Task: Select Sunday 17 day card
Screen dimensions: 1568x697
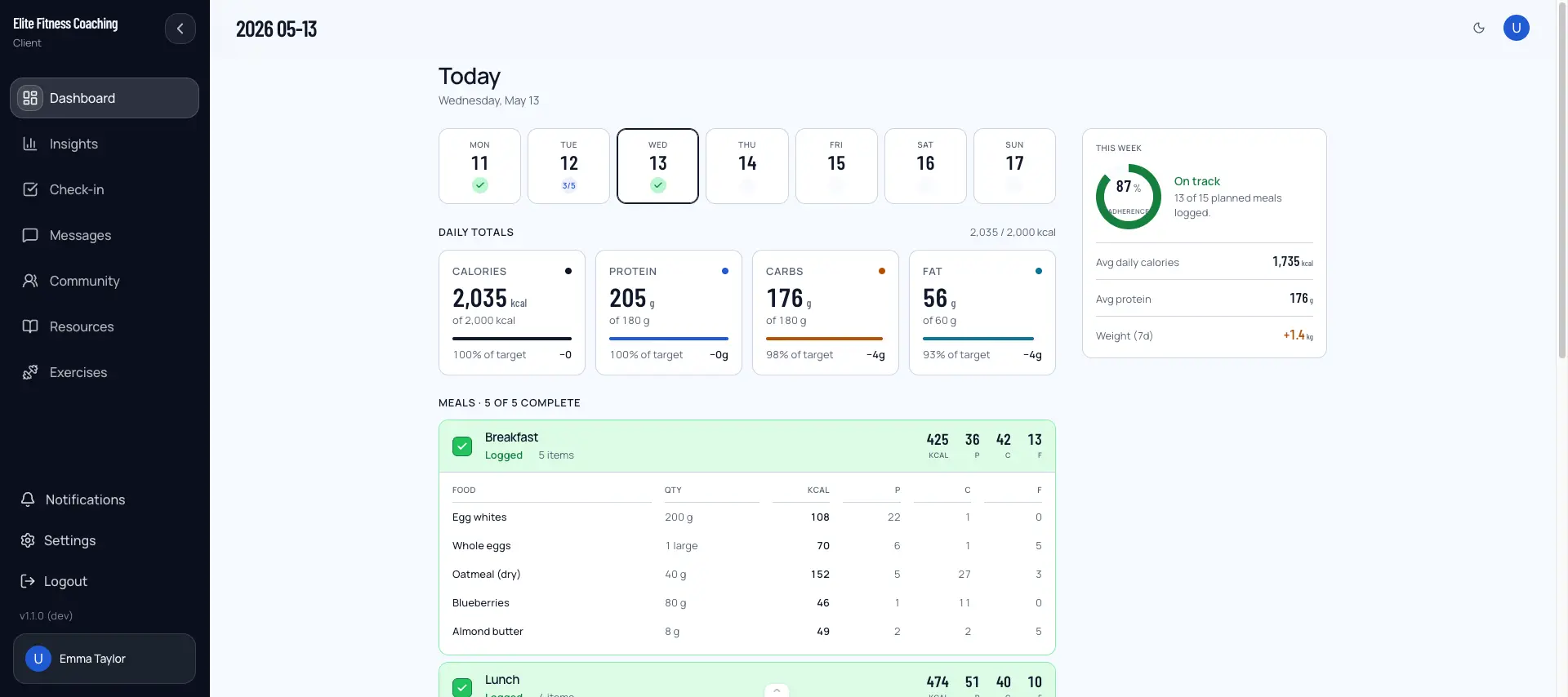Action: pyautogui.click(x=1014, y=166)
